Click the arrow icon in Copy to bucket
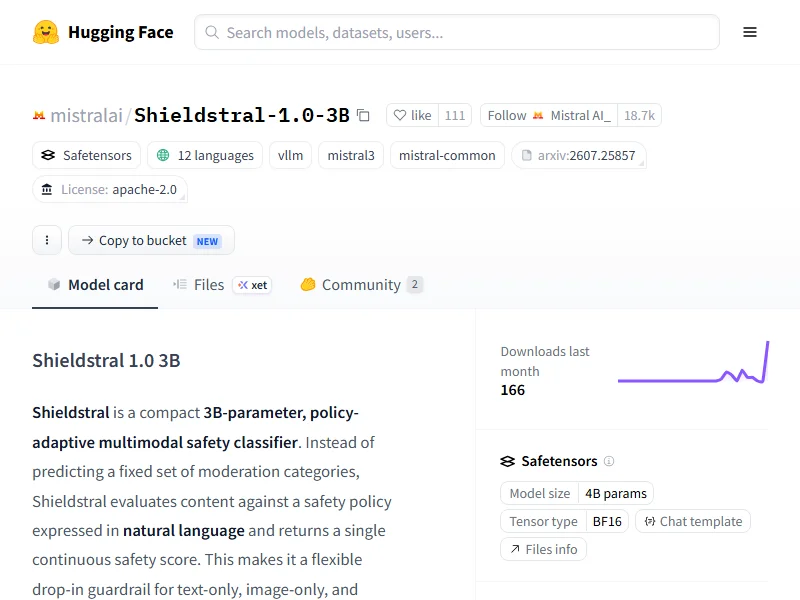The height and width of the screenshot is (600, 800). click(x=87, y=240)
